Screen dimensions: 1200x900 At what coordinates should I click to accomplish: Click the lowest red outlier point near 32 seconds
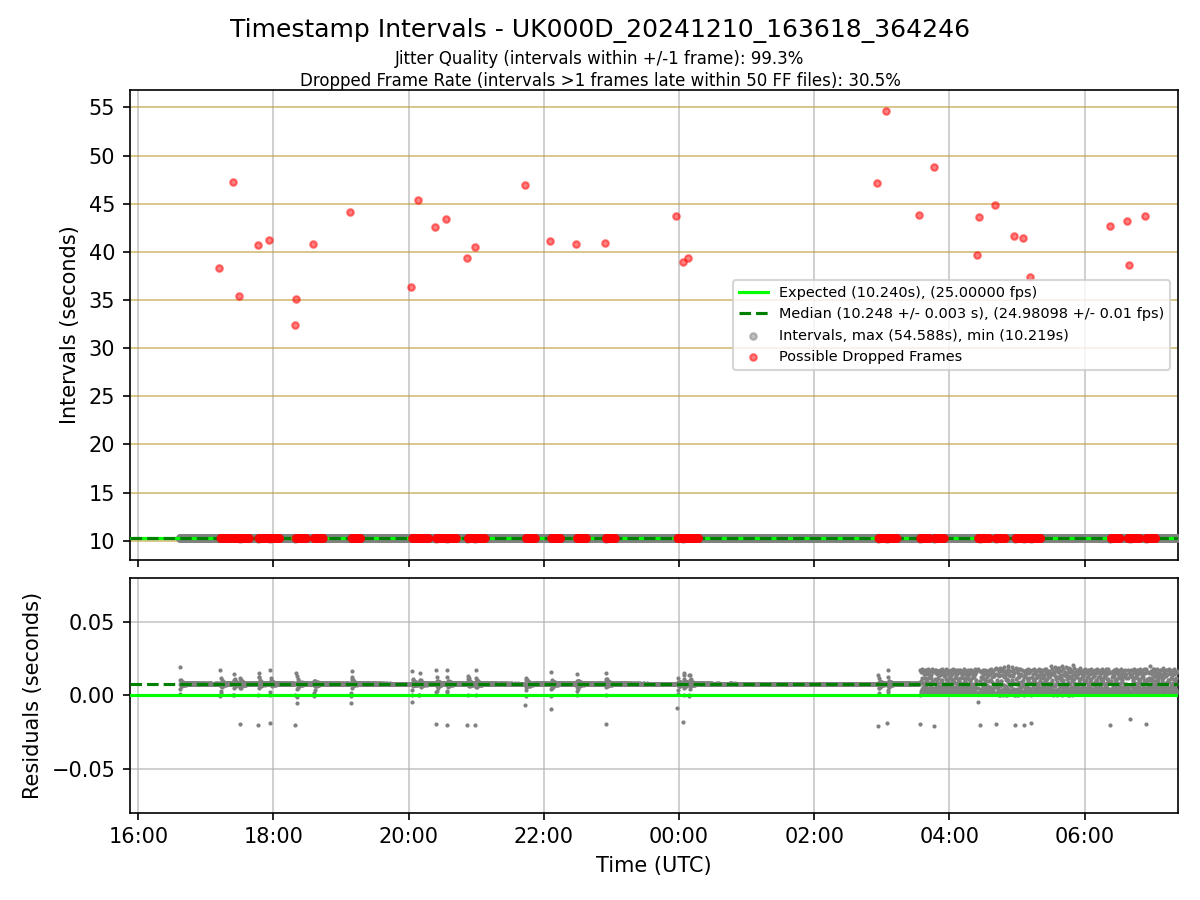(x=295, y=325)
